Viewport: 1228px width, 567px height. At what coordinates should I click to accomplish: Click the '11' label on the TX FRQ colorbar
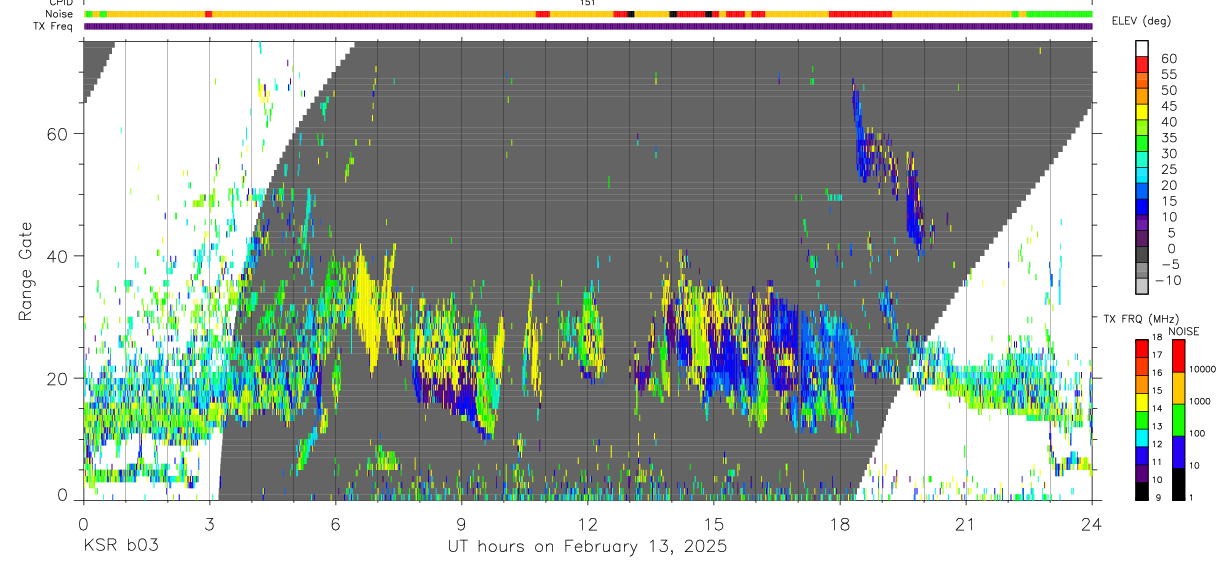(x=1156, y=462)
